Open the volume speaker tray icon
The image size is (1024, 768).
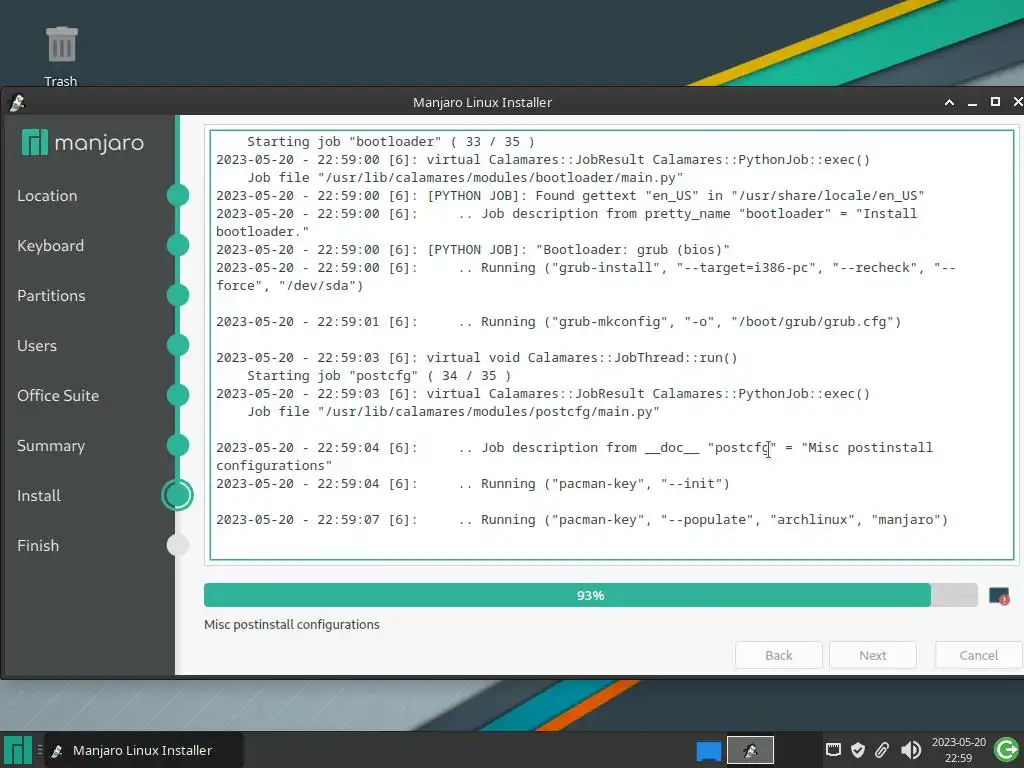click(910, 750)
